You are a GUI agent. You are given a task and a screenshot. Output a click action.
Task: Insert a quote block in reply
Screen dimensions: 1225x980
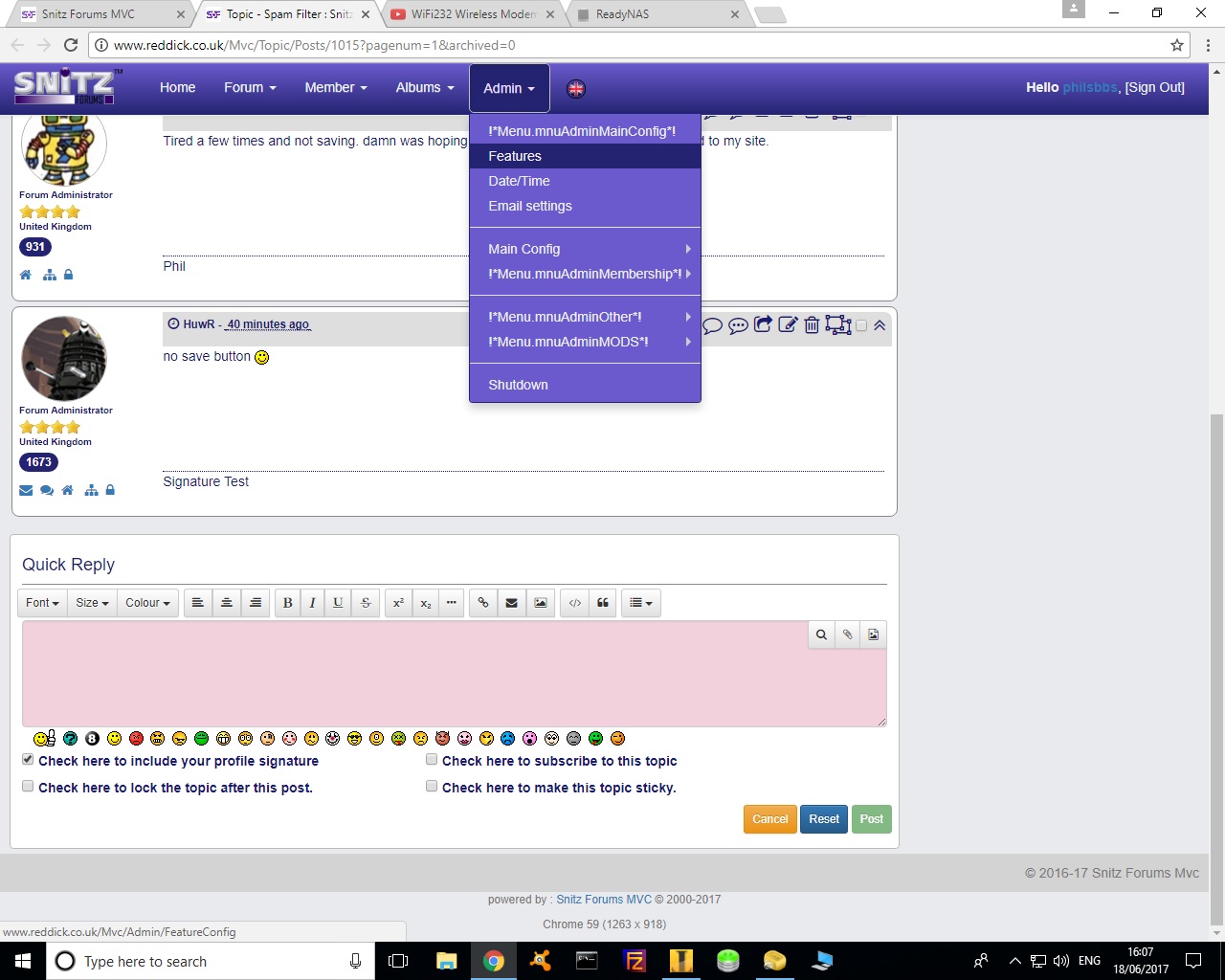(x=603, y=603)
